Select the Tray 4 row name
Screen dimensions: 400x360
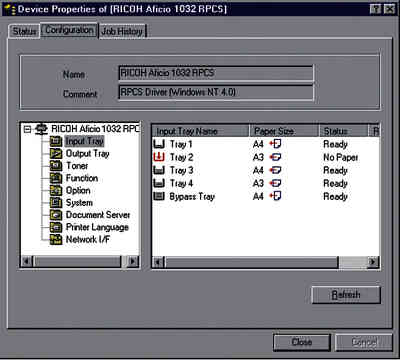[181, 183]
